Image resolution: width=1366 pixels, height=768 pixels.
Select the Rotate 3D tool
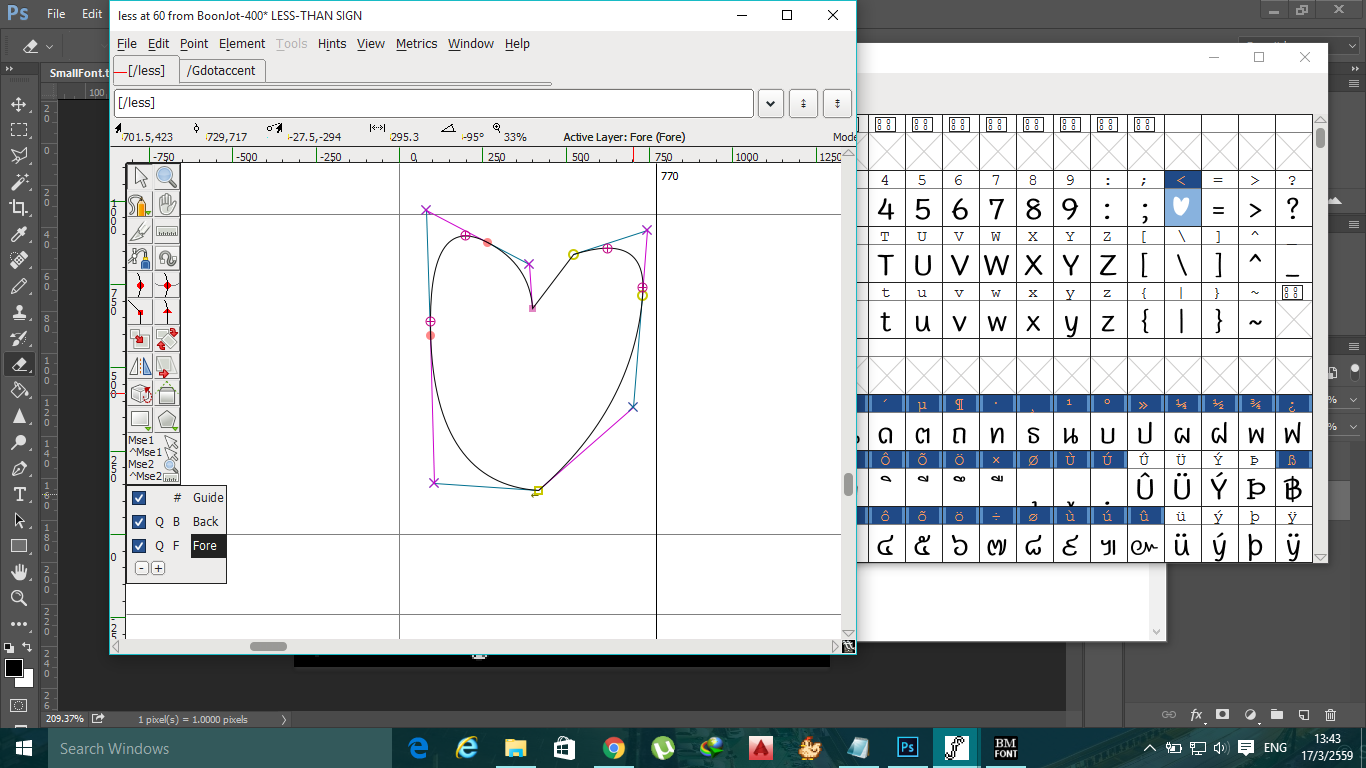coord(140,394)
